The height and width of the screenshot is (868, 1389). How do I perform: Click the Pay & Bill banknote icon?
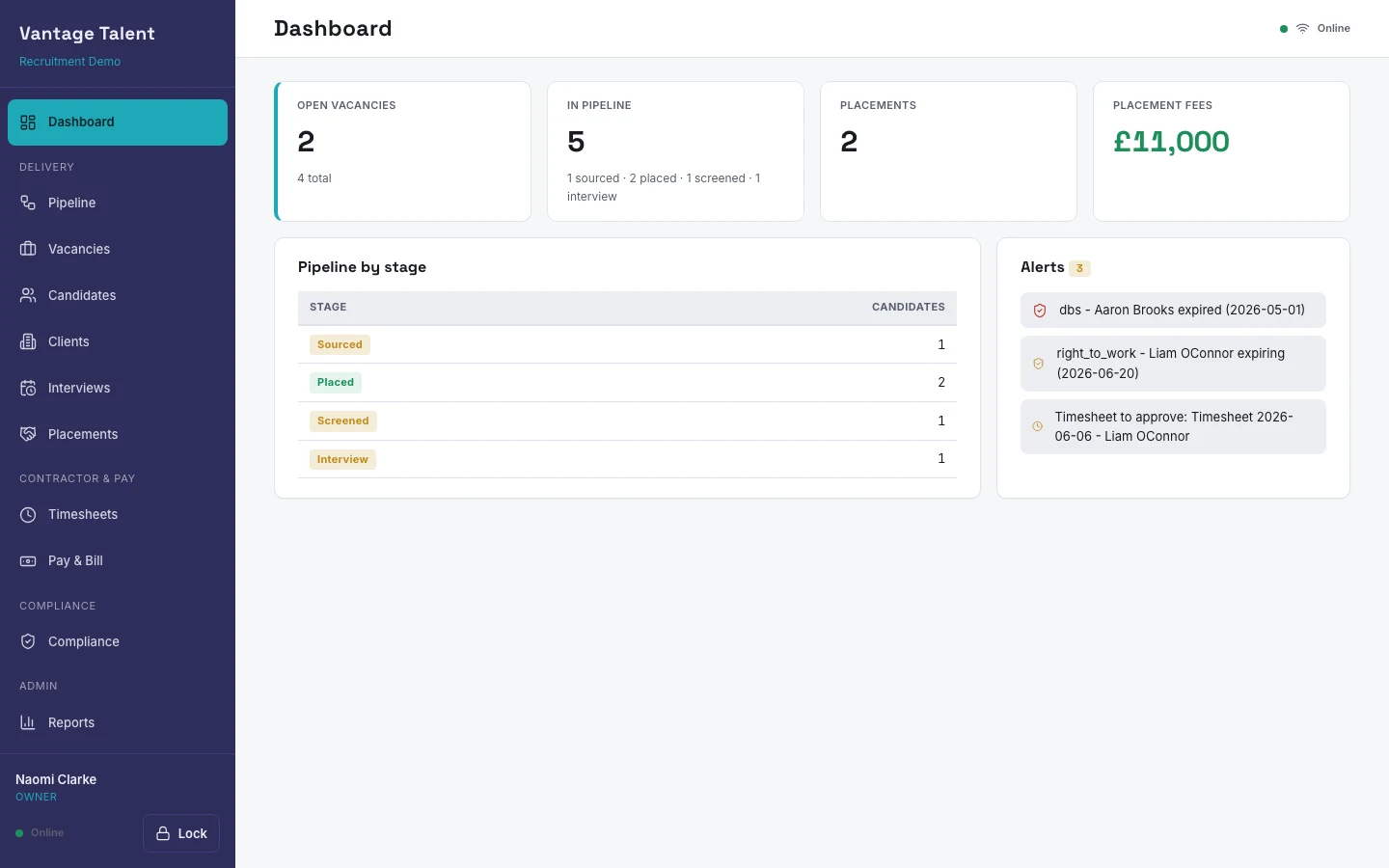[28, 561]
